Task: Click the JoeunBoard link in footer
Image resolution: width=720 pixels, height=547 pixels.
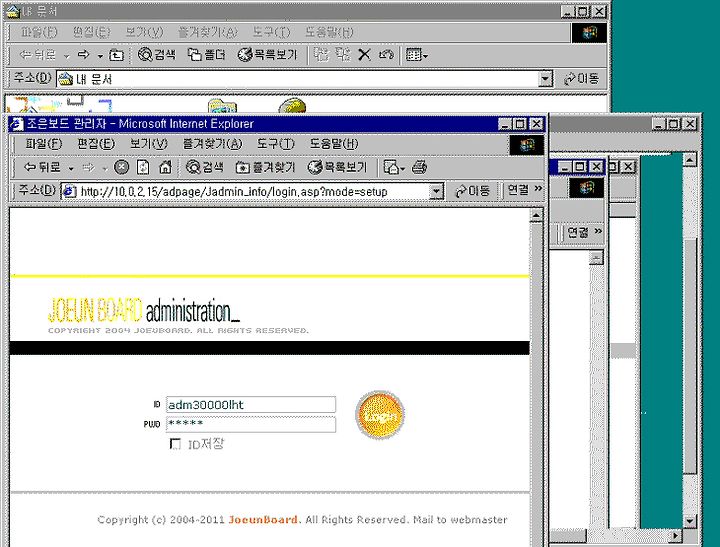Action: [x=263, y=520]
